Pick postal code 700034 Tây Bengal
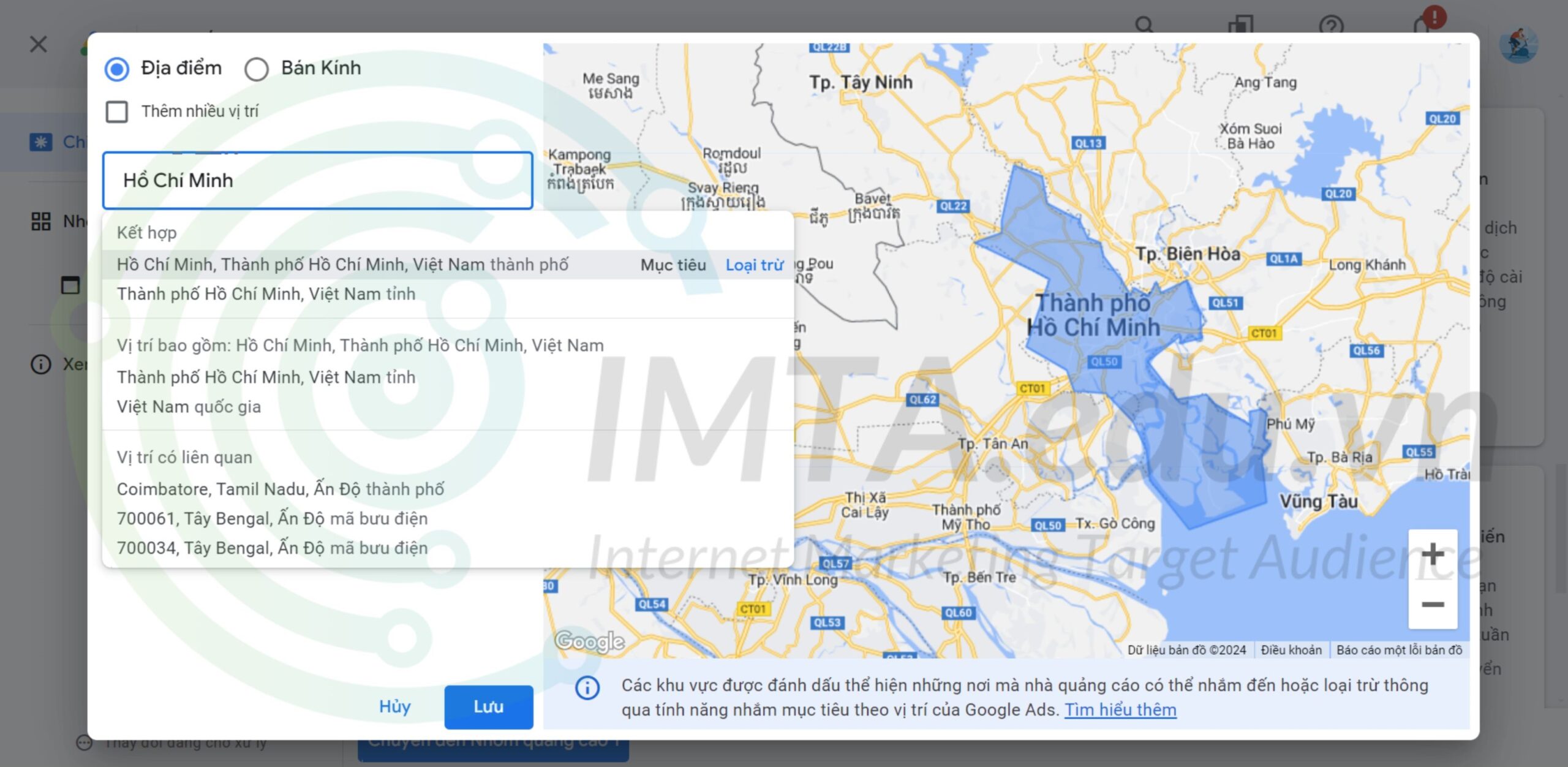Screen dimensions: 1568x767 click(448, 548)
